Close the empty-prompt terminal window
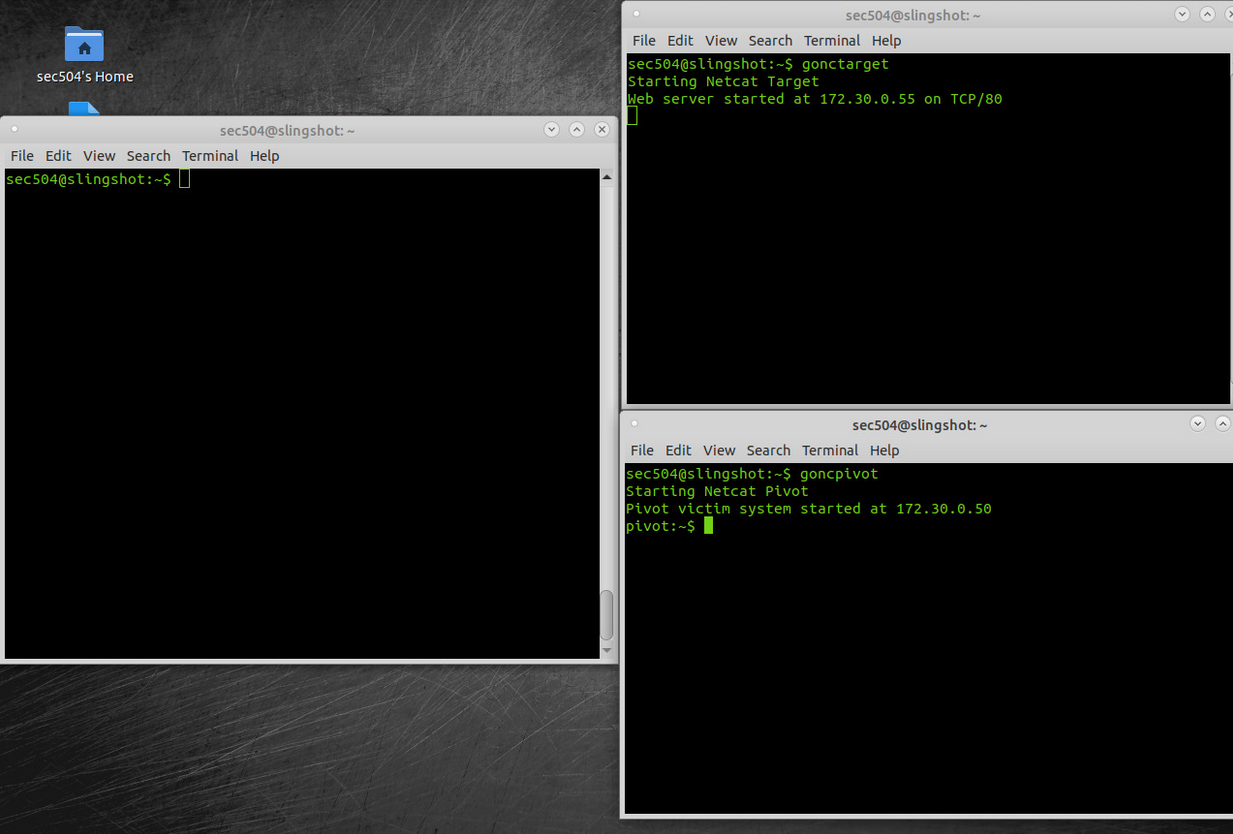The width and height of the screenshot is (1233, 834). (602, 129)
